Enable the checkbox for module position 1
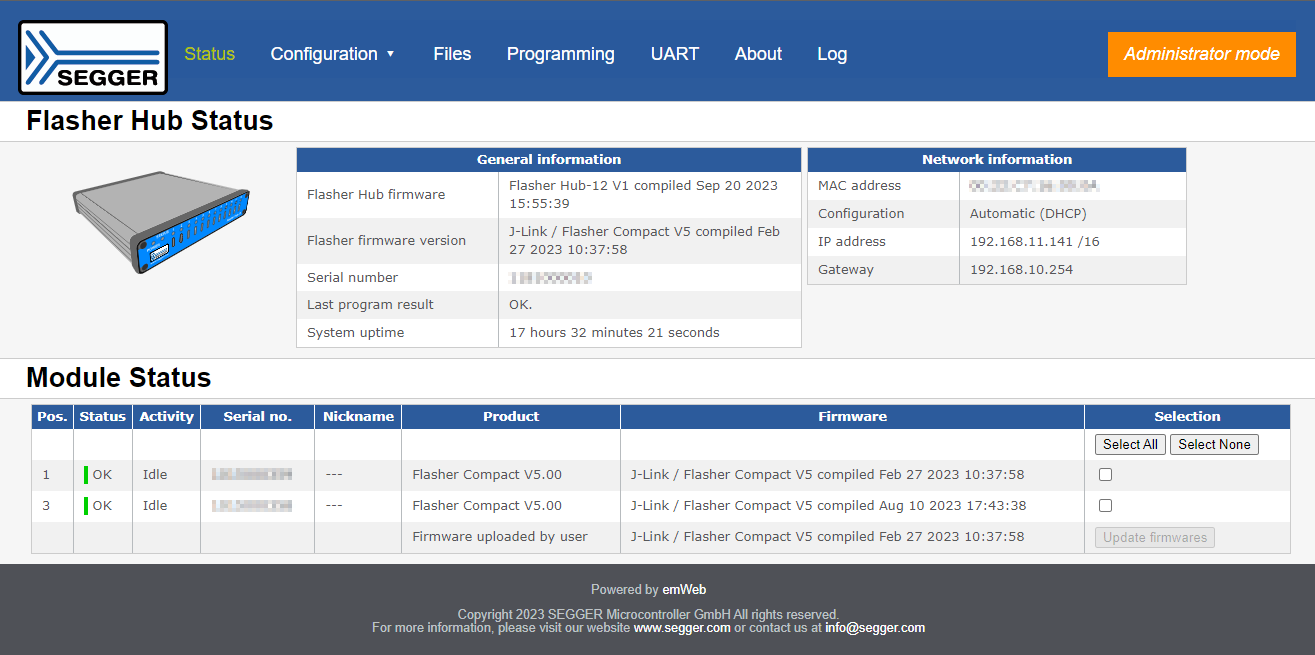Image resolution: width=1315 pixels, height=655 pixels. pyautogui.click(x=1105, y=475)
